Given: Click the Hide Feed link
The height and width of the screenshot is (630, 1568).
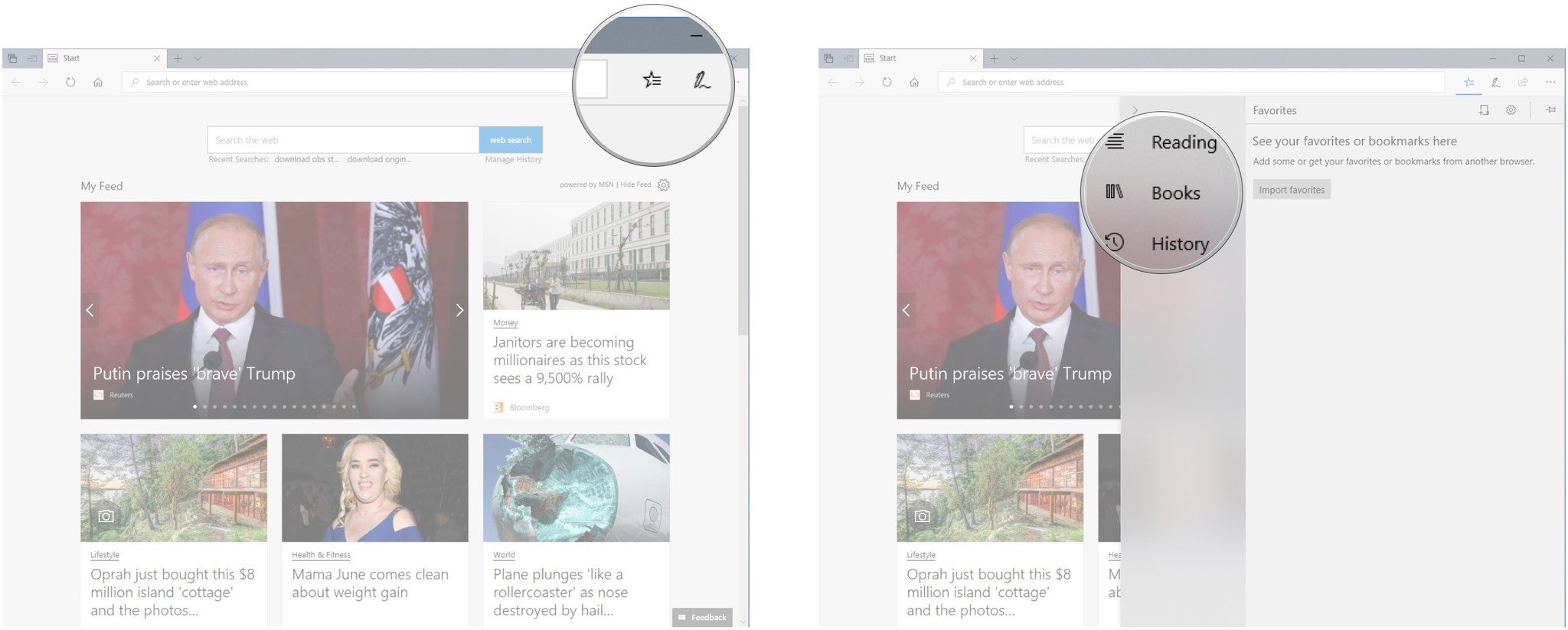Looking at the screenshot, I should pyautogui.click(x=635, y=184).
